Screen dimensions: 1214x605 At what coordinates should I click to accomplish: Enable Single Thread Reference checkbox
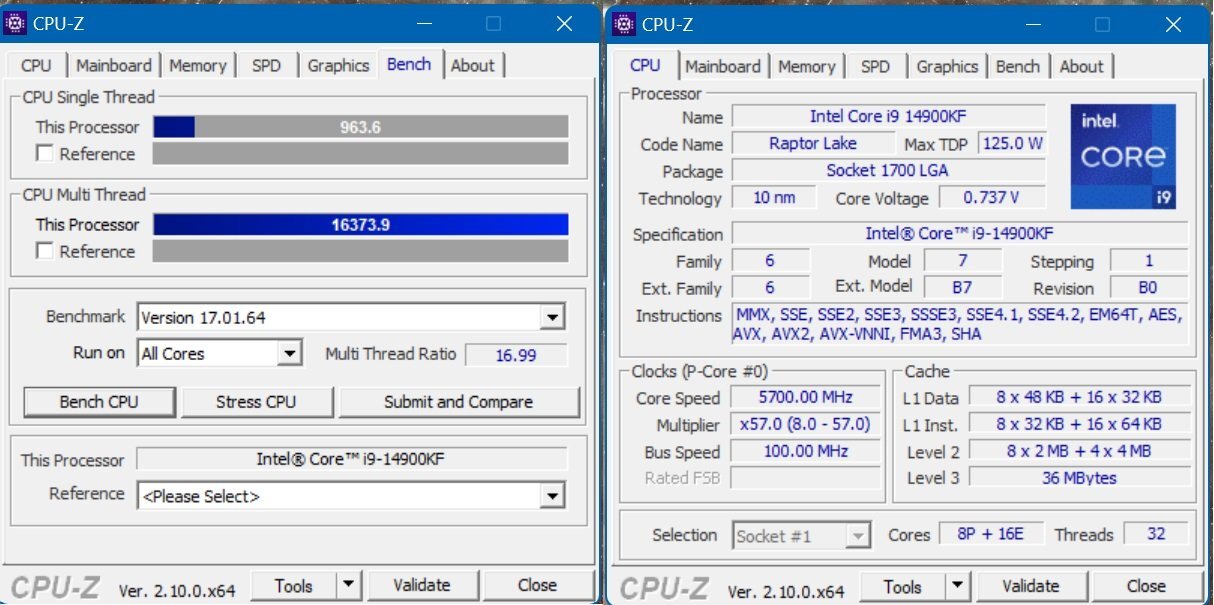coord(44,154)
